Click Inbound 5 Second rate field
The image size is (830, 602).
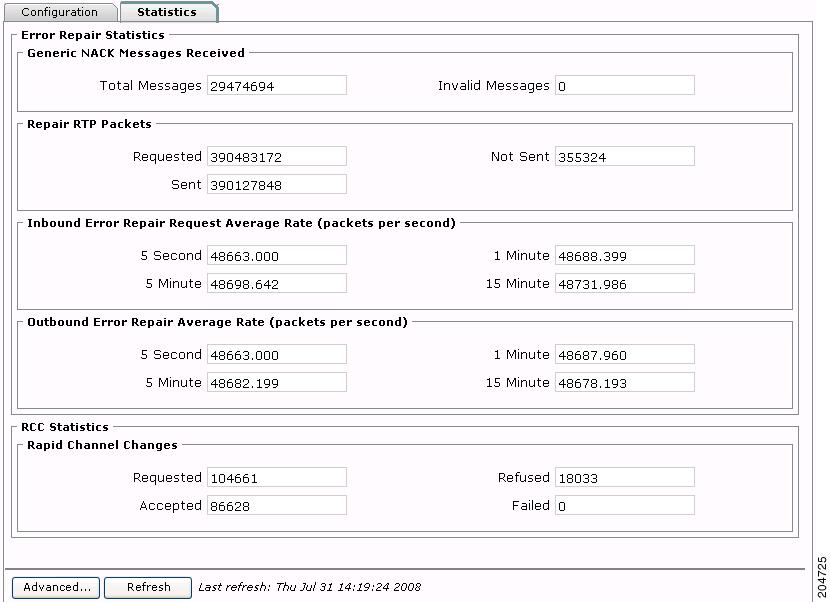coord(277,256)
